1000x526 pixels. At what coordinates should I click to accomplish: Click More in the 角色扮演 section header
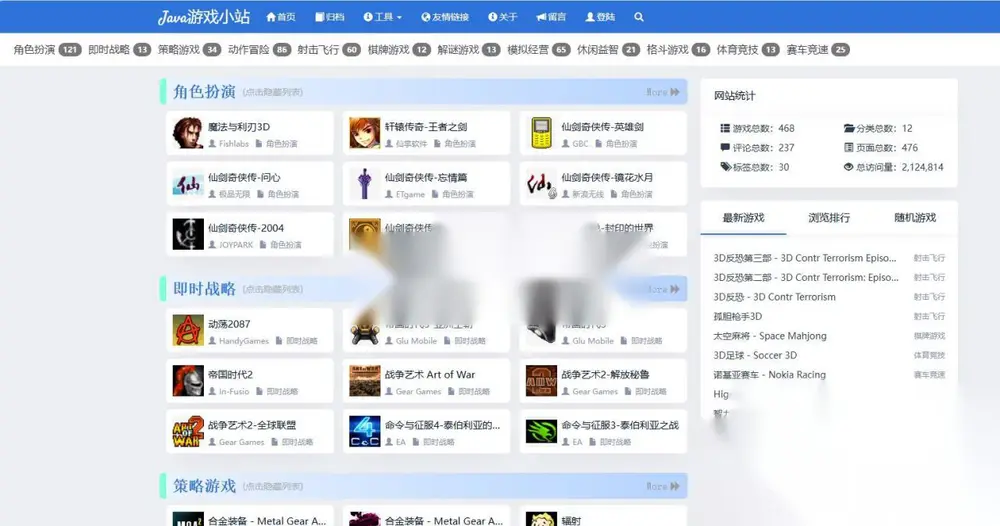[663, 92]
